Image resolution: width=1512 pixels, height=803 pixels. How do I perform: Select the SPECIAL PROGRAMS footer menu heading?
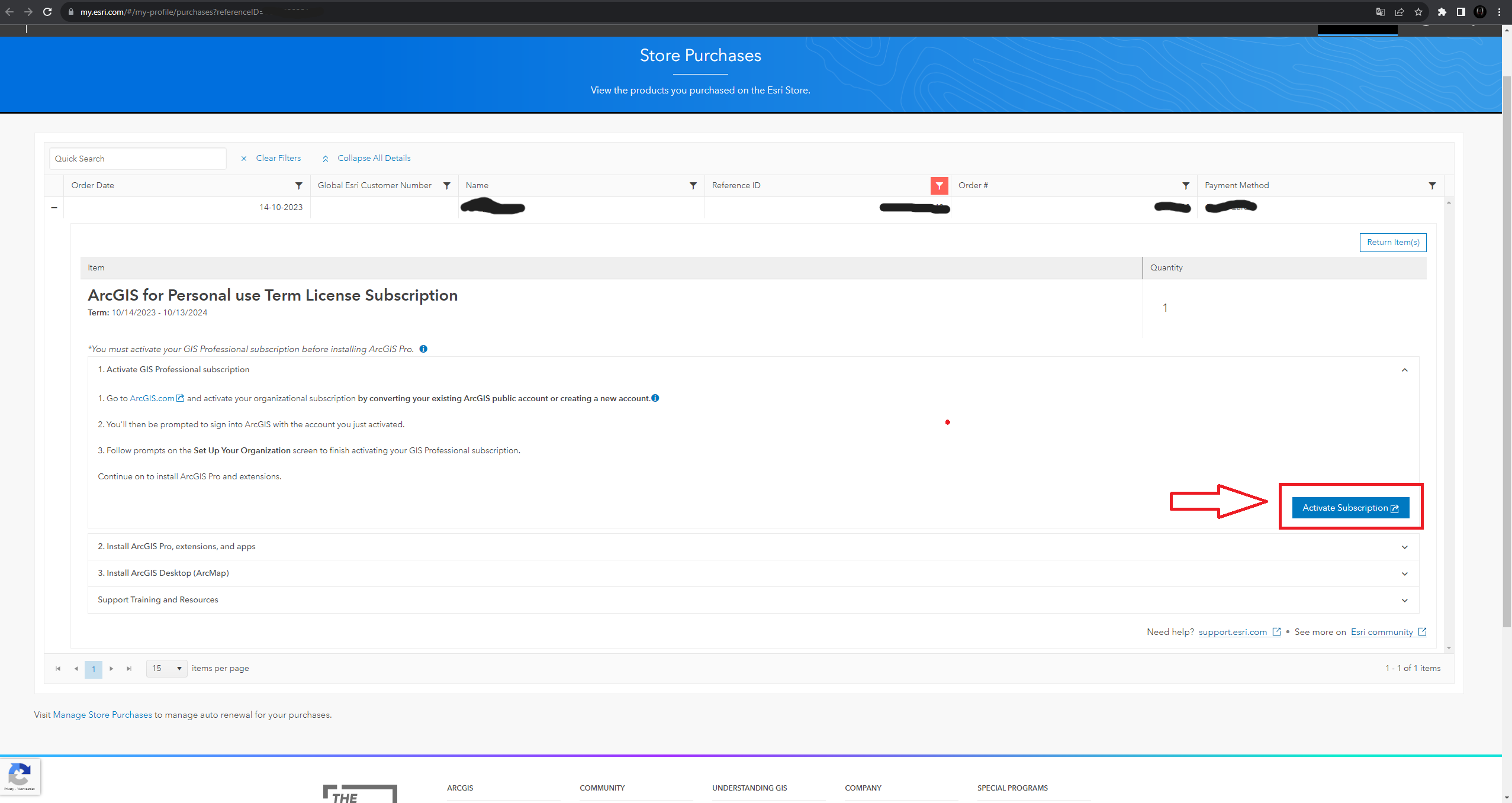pyautogui.click(x=1012, y=788)
